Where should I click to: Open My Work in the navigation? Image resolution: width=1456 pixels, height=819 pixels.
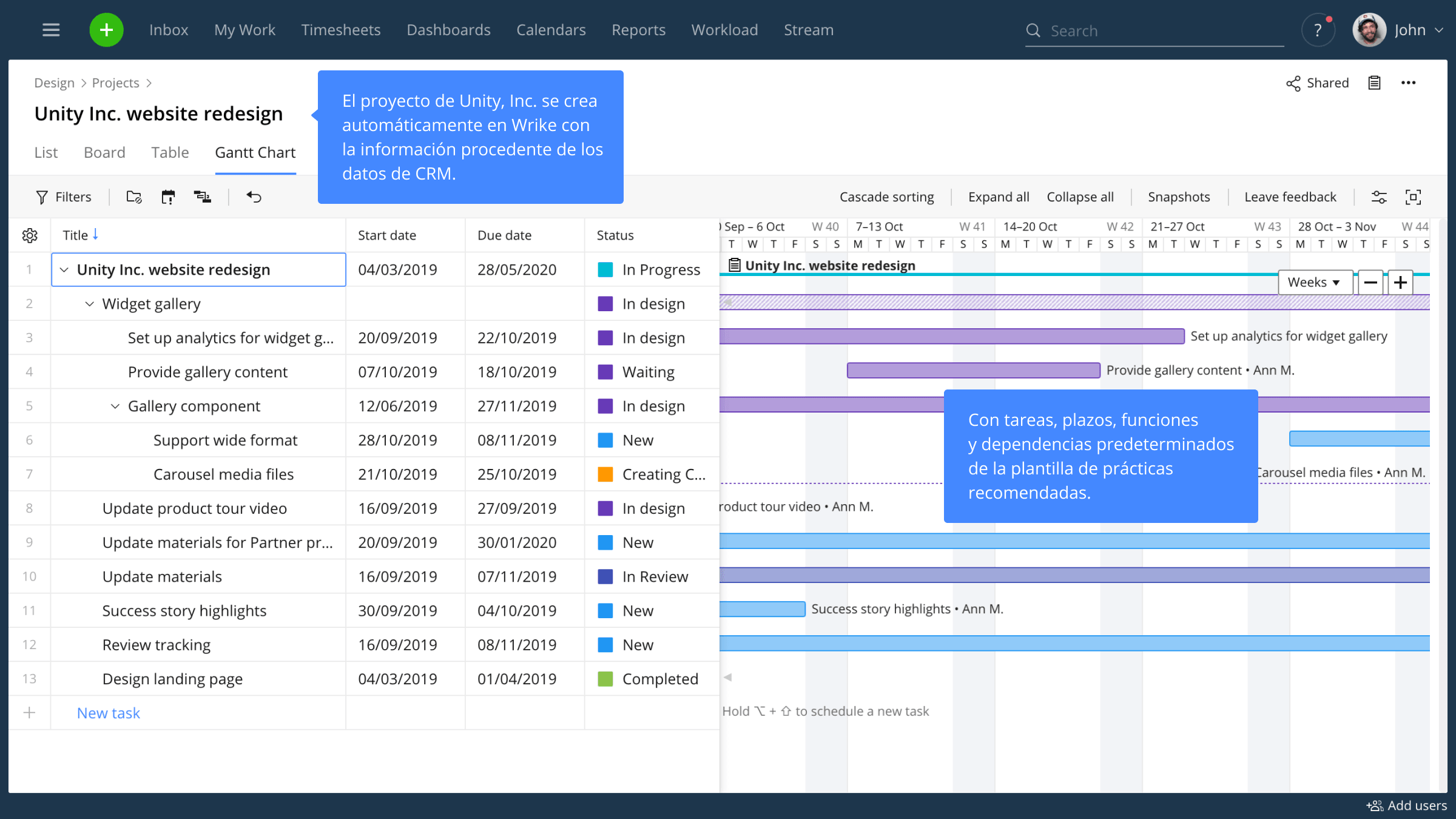pos(244,30)
